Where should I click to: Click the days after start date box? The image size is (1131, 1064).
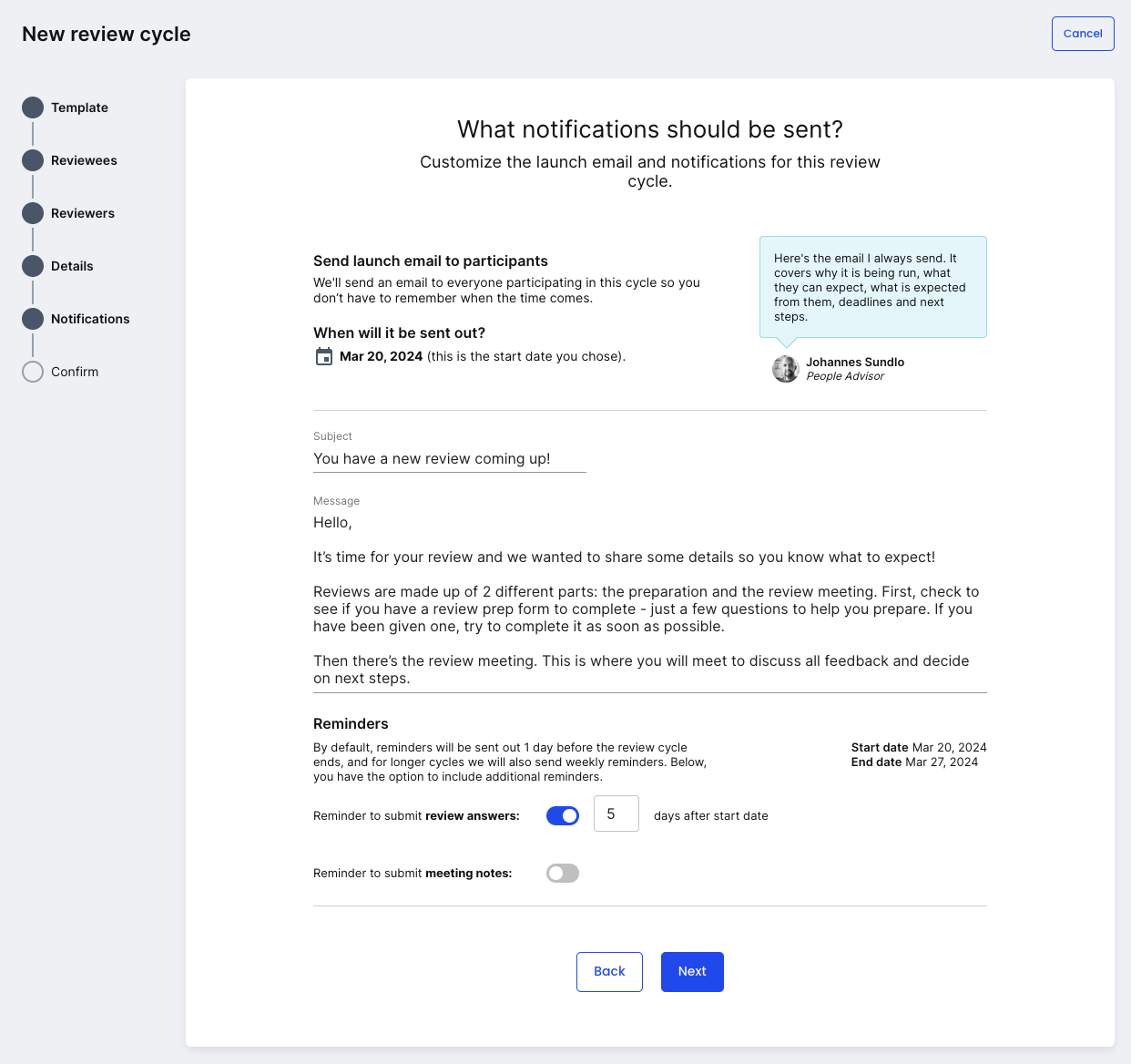coord(616,813)
